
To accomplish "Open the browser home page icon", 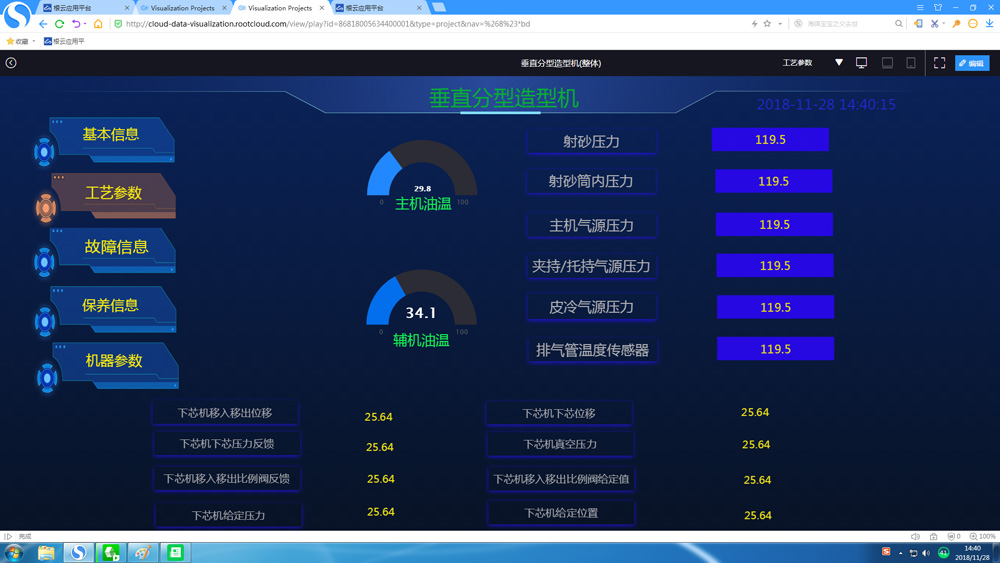I will pos(98,24).
